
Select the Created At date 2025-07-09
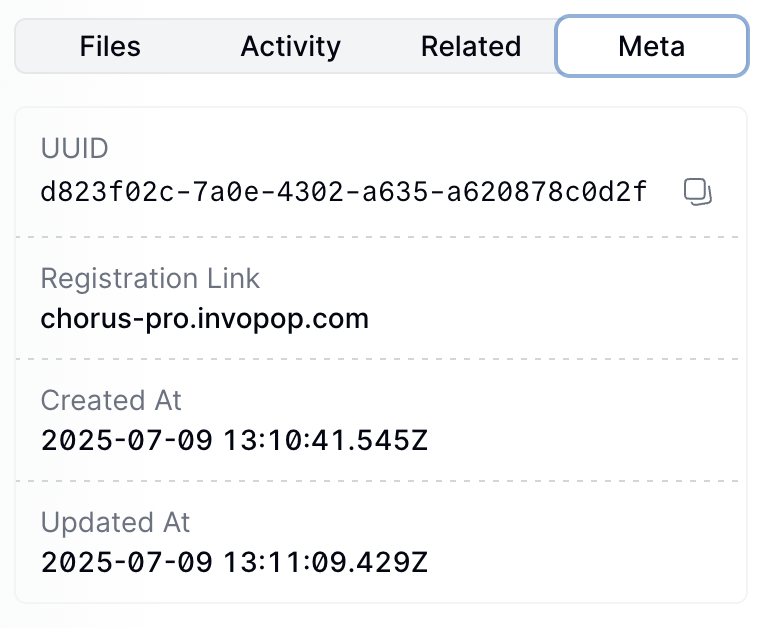pyautogui.click(x=126, y=440)
